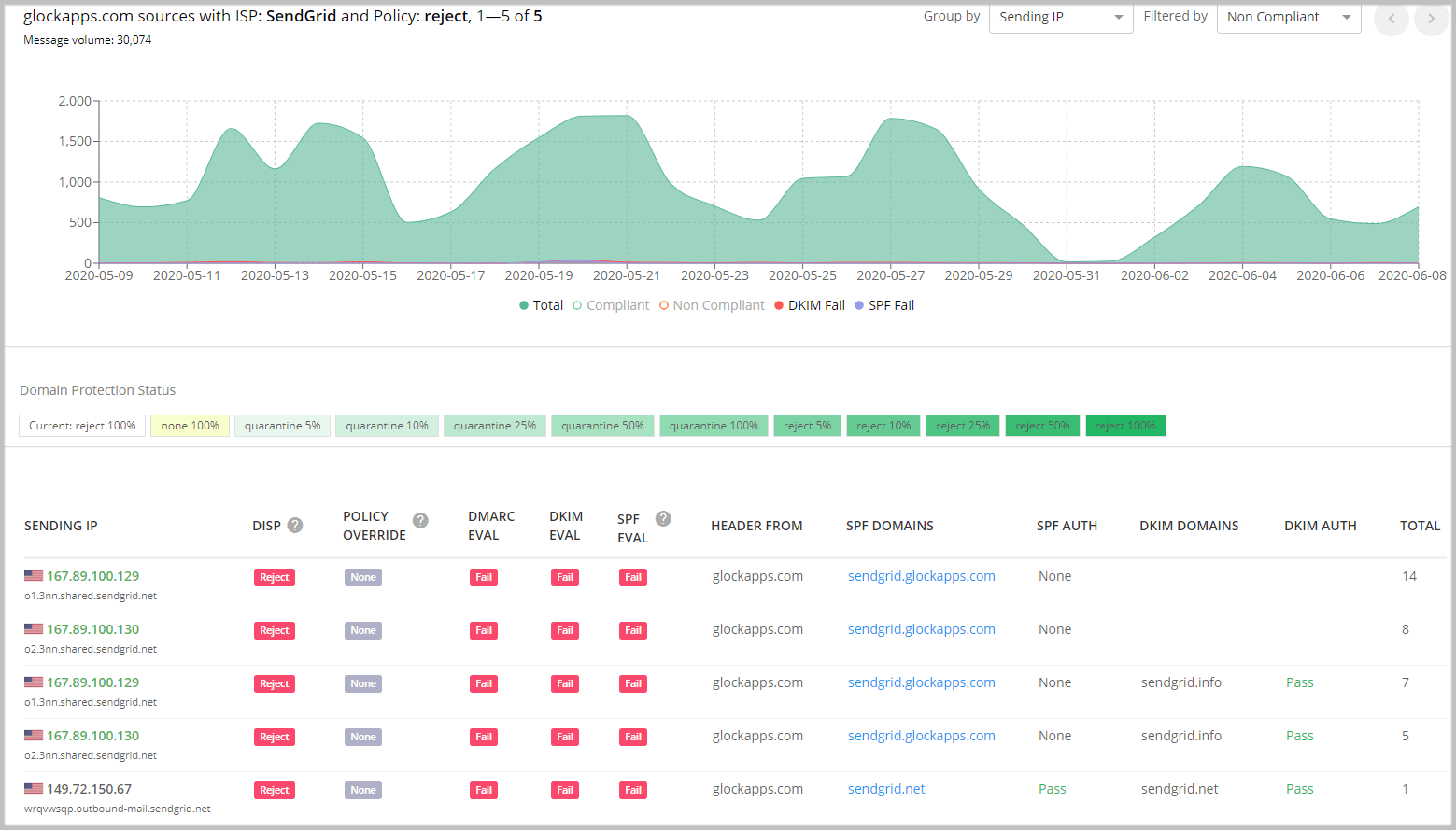This screenshot has height=830, width=1456.
Task: Open IP 167.89.100.129 with total 14
Action: click(x=92, y=576)
